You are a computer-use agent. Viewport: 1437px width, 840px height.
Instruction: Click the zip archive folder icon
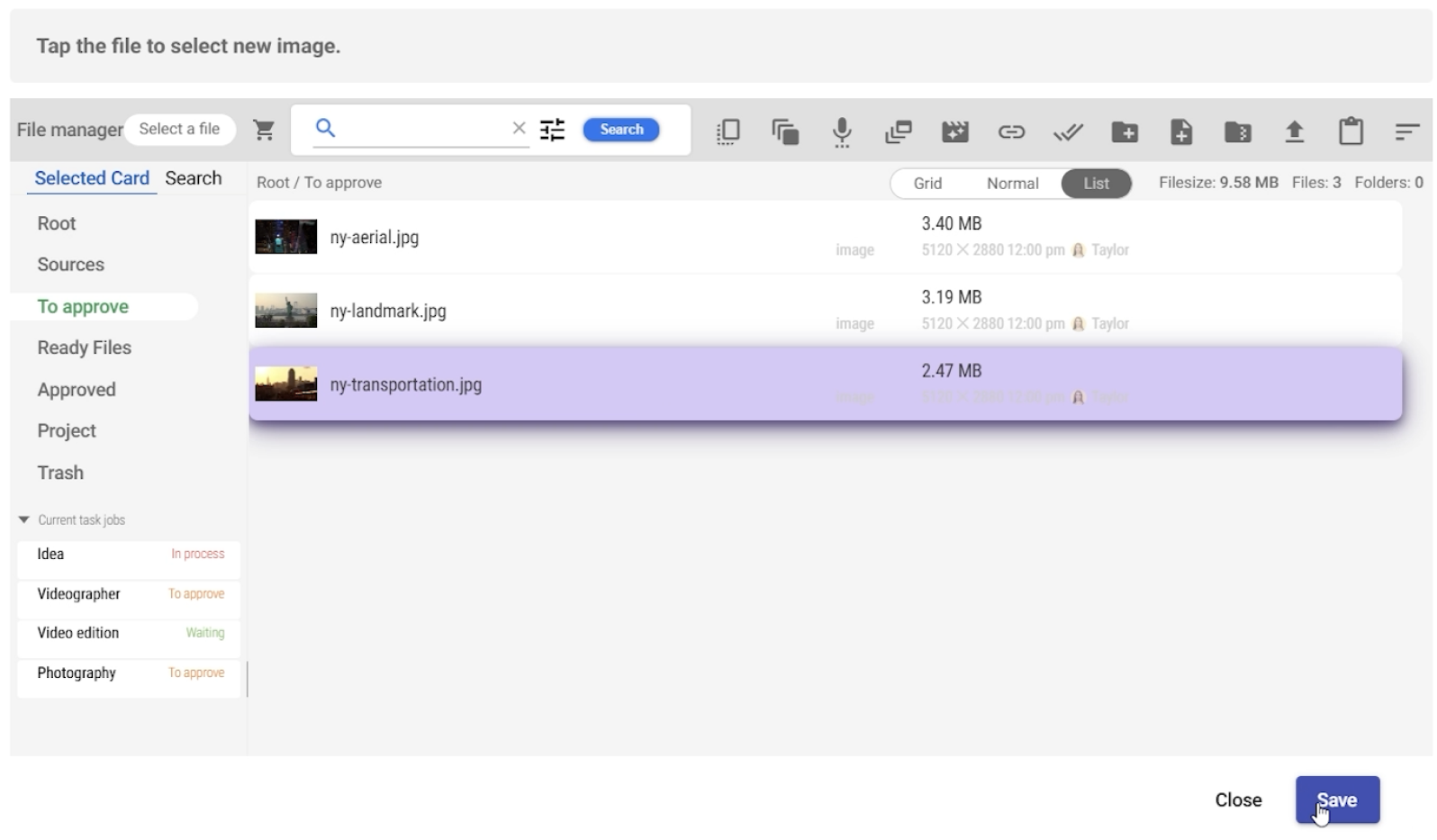(1238, 132)
